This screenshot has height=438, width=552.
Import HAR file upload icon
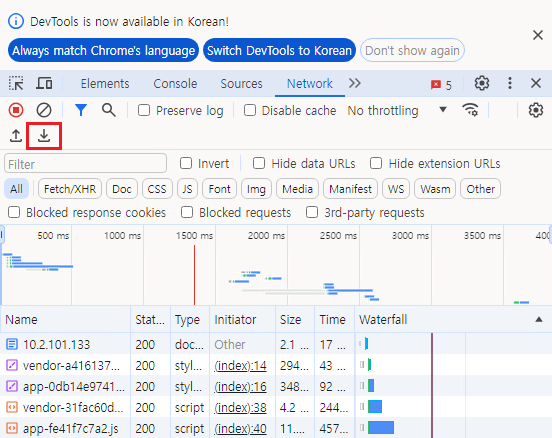coord(16,136)
